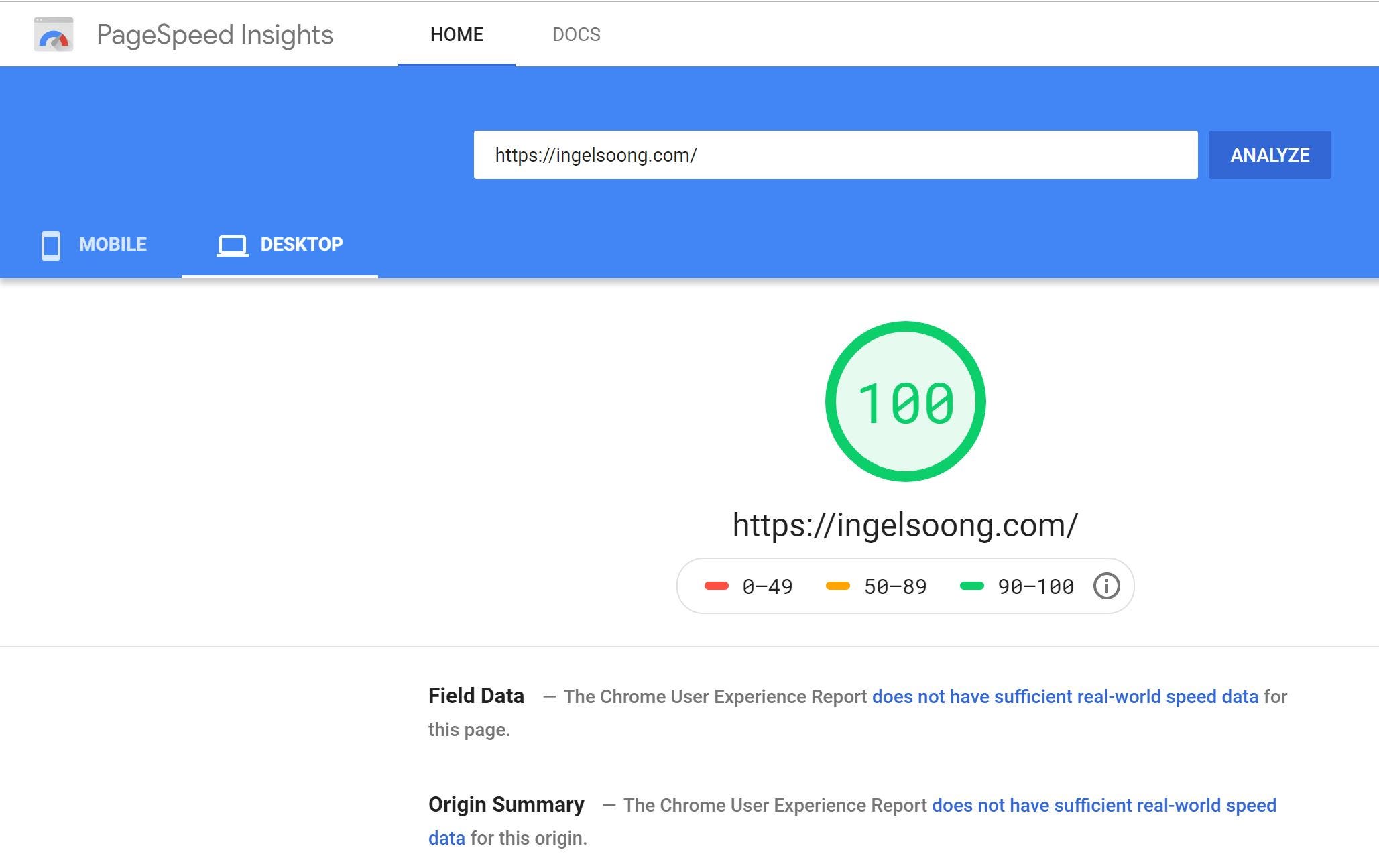Click the laptop desktop icon
This screenshot has height=868, width=1379.
233,245
